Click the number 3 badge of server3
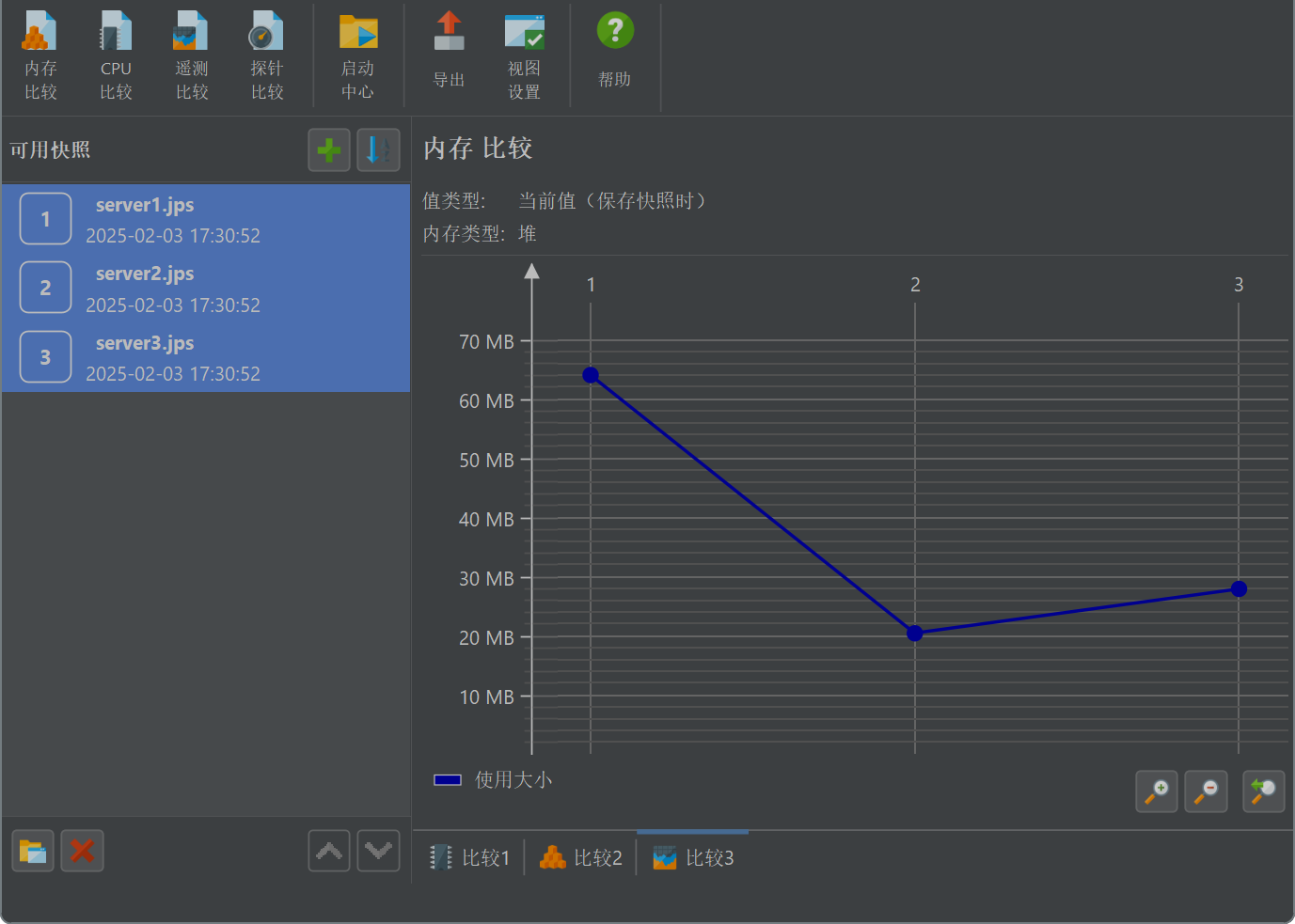This screenshot has height=924, width=1295. point(45,357)
